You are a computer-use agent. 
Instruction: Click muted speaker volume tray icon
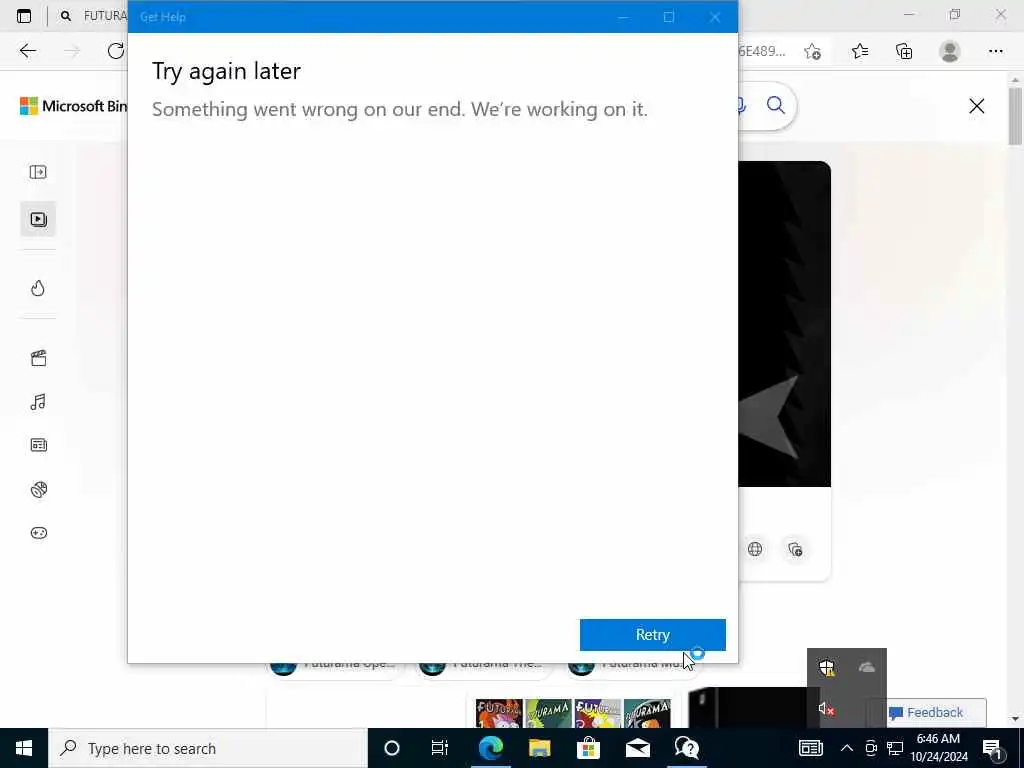point(826,709)
